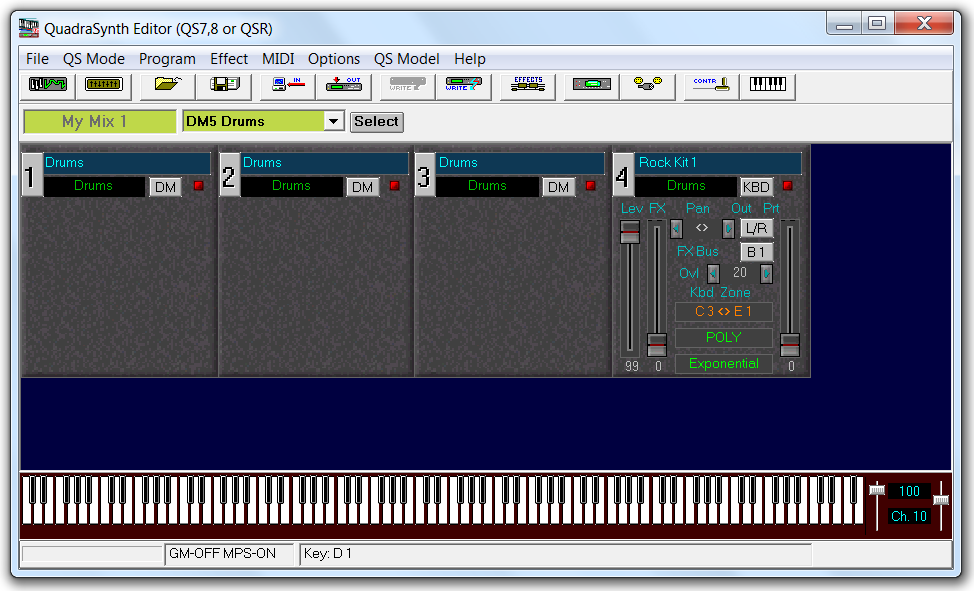
Task: Toggle the red indicator on channel 1
Action: tap(198, 186)
